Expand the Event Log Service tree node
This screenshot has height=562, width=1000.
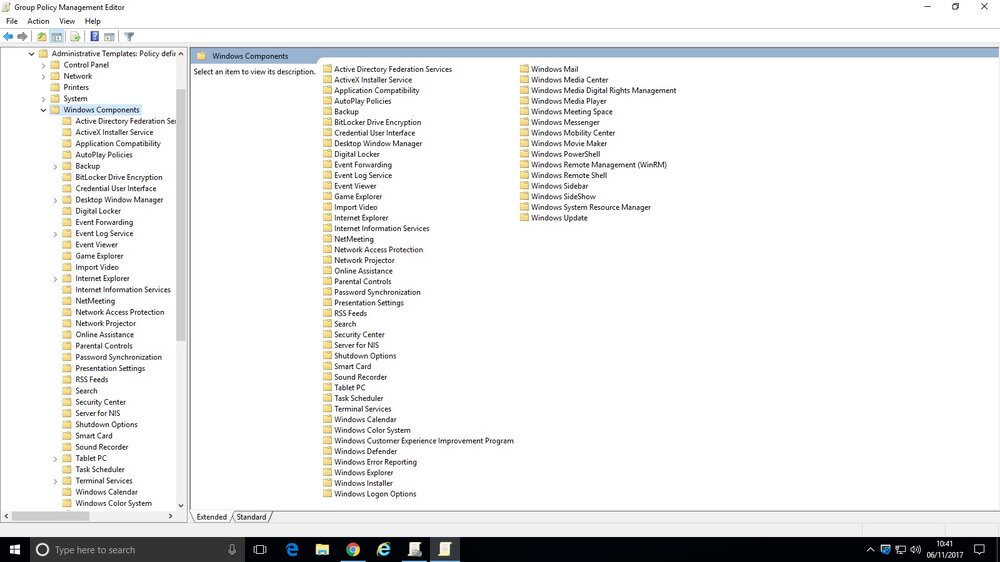click(55, 234)
